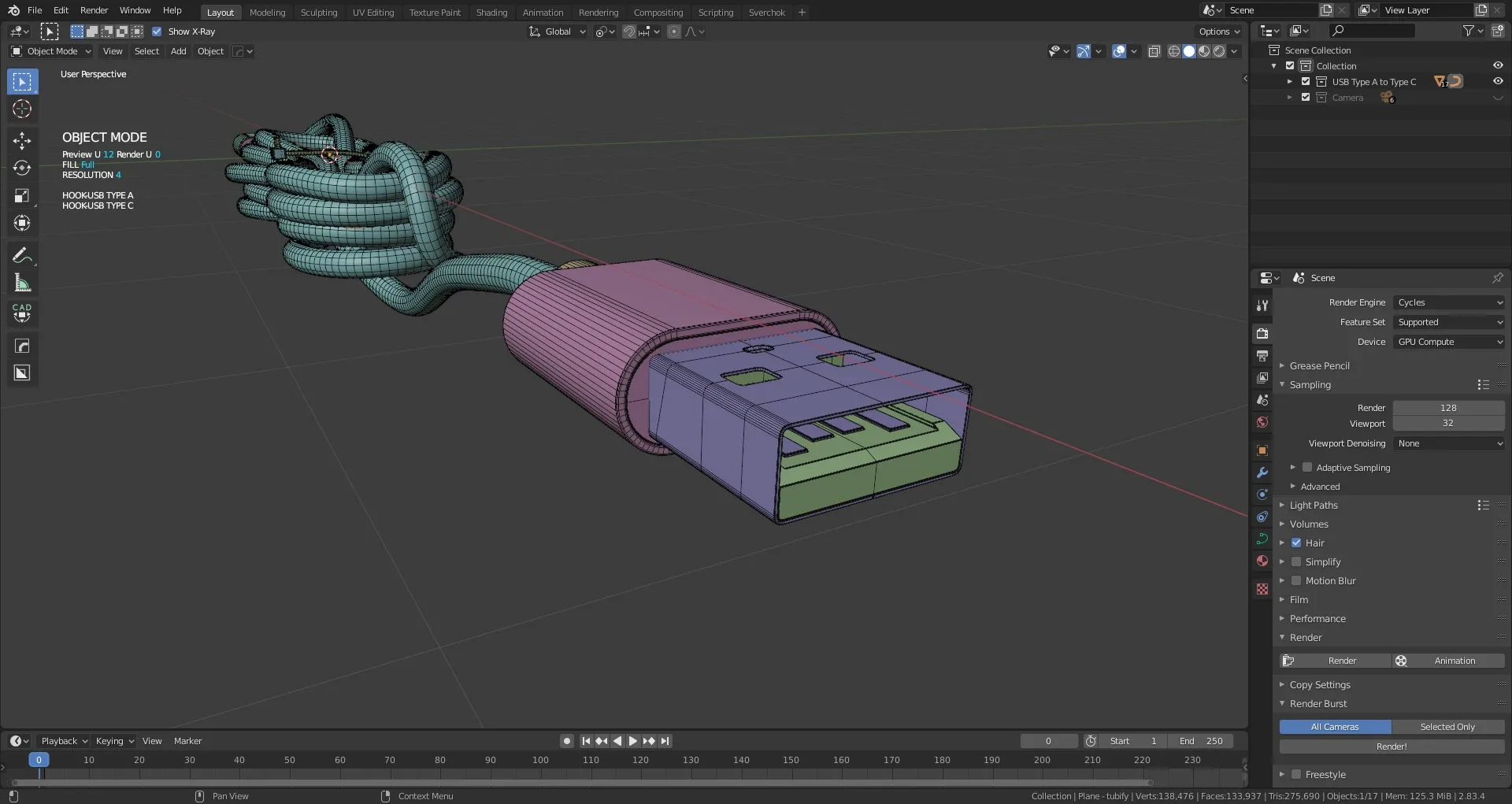
Task: Open the Render Engine dropdown
Action: (1449, 302)
